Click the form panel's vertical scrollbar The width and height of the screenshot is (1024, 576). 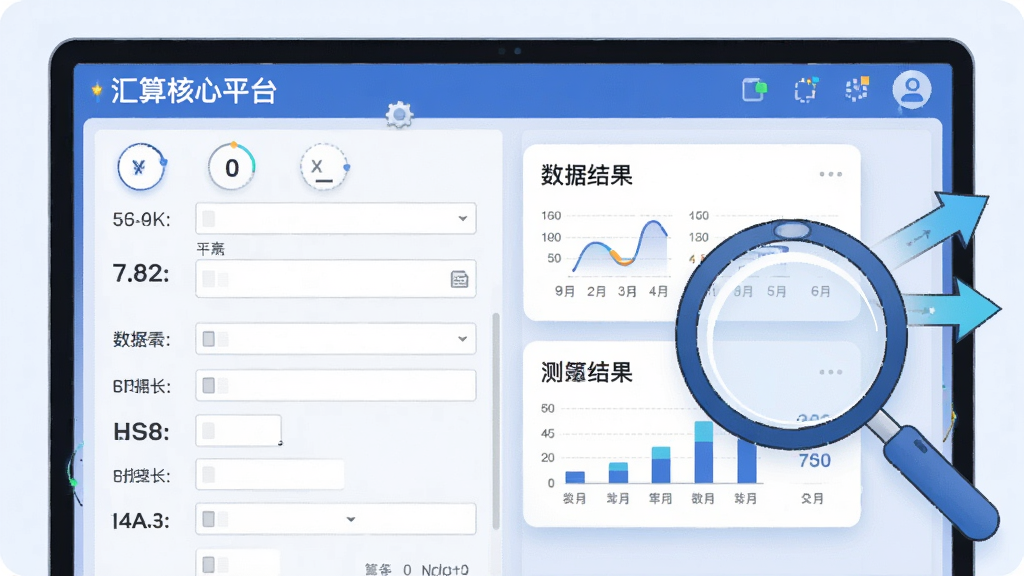pyautogui.click(x=496, y=421)
